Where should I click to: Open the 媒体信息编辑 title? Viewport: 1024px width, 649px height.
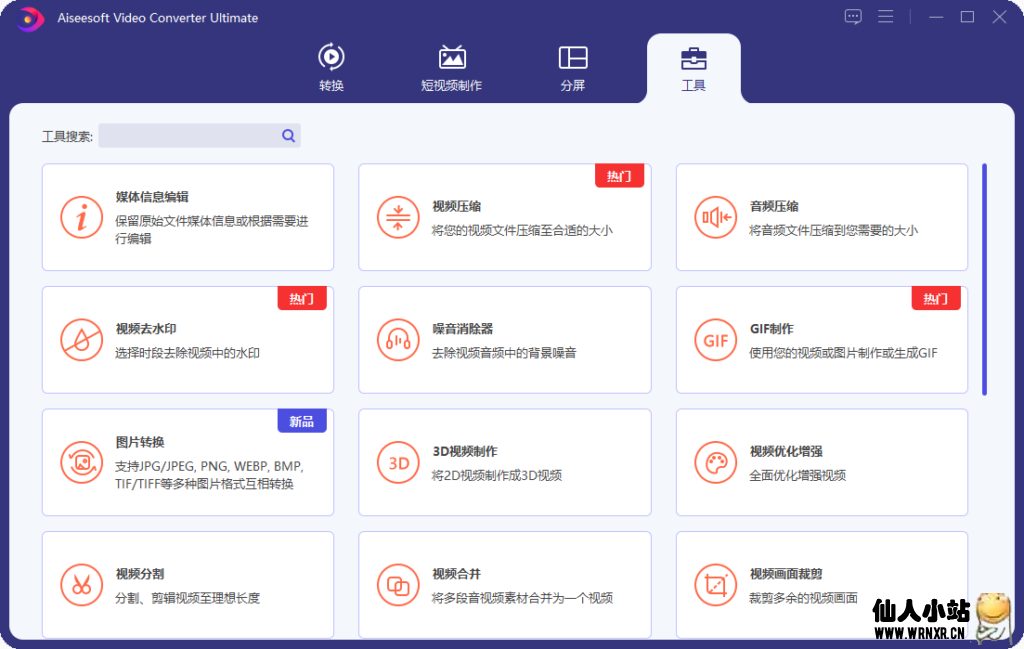point(152,197)
